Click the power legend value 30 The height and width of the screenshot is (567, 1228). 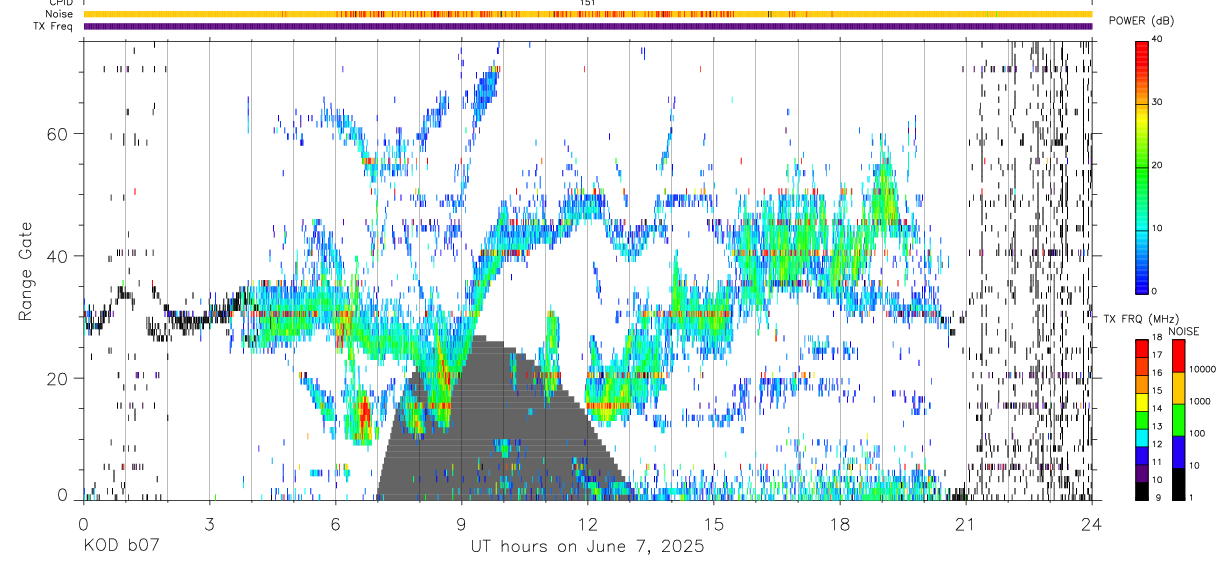pyautogui.click(x=1157, y=103)
